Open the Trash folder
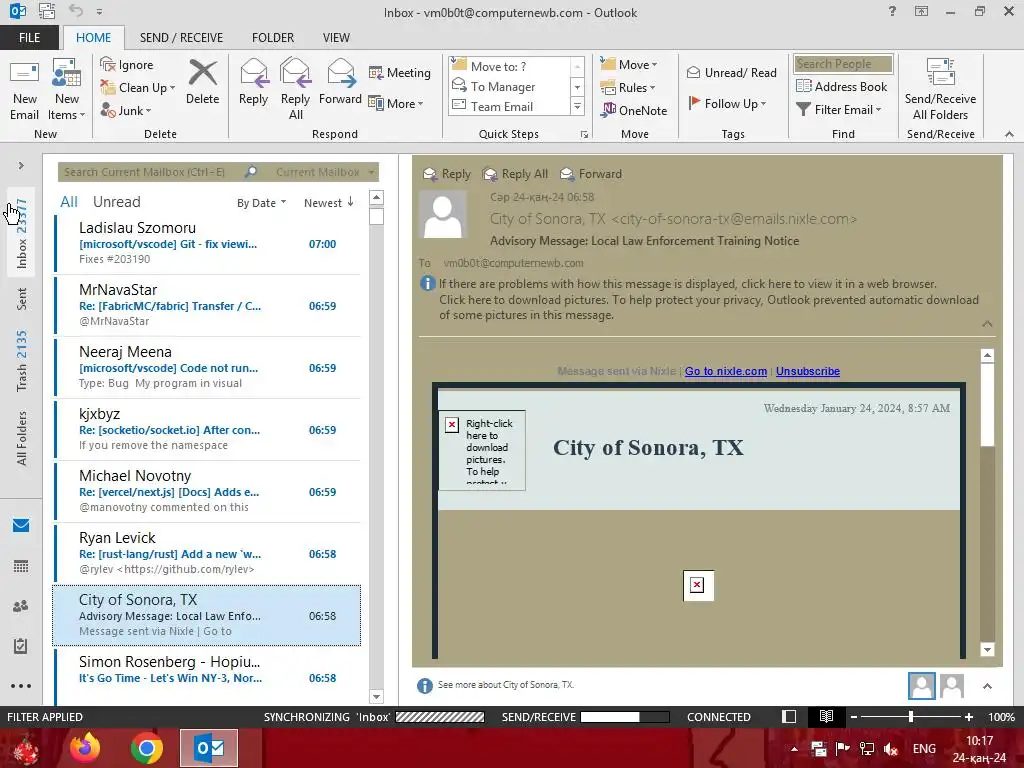The image size is (1024, 768). [22, 360]
